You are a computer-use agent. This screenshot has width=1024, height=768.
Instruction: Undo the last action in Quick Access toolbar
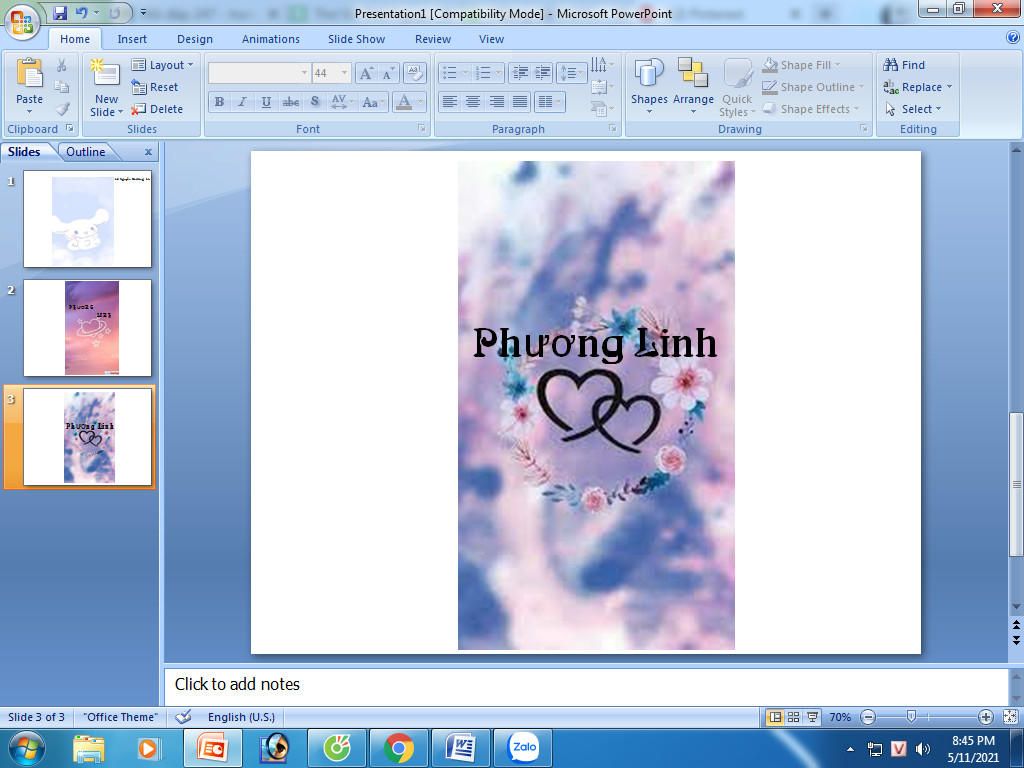coord(82,13)
